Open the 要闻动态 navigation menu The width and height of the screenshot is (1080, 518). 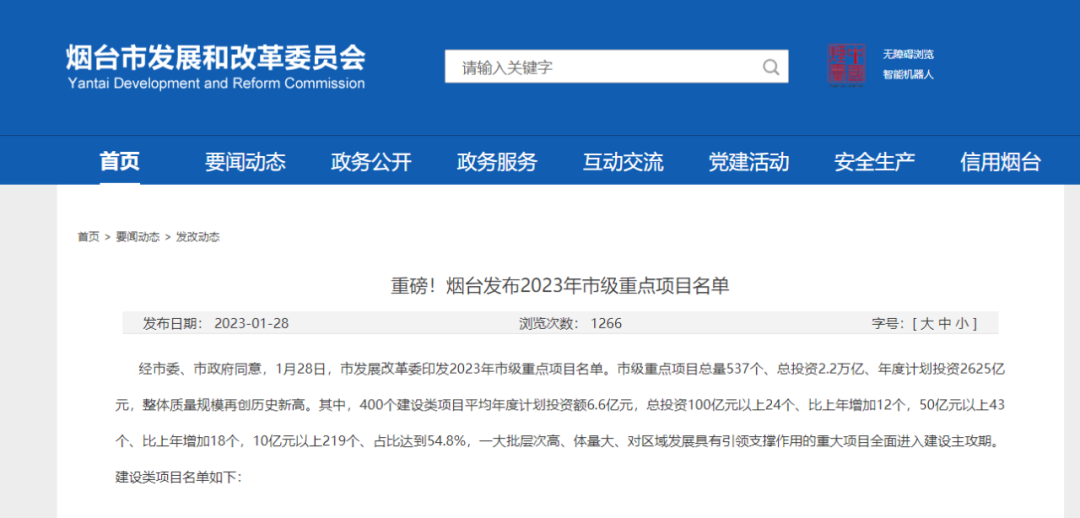[245, 161]
